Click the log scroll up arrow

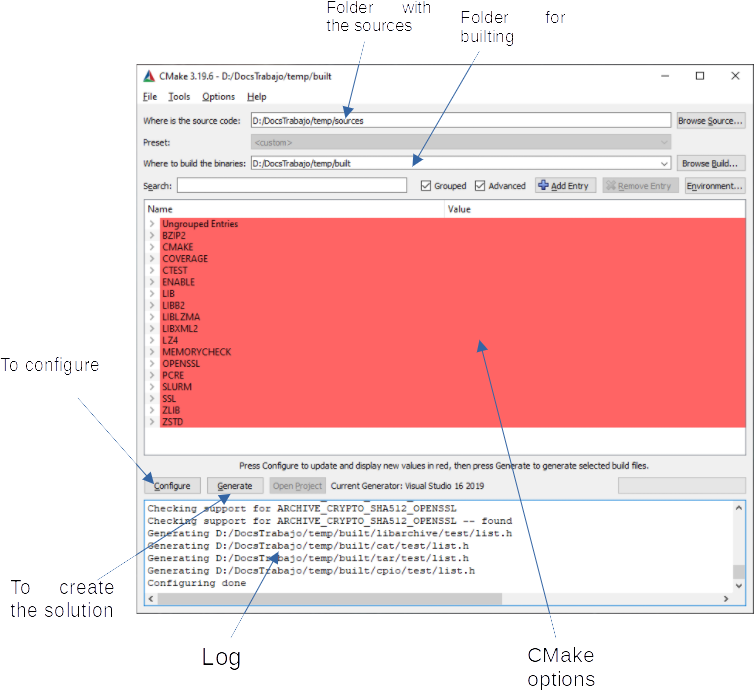[739, 508]
